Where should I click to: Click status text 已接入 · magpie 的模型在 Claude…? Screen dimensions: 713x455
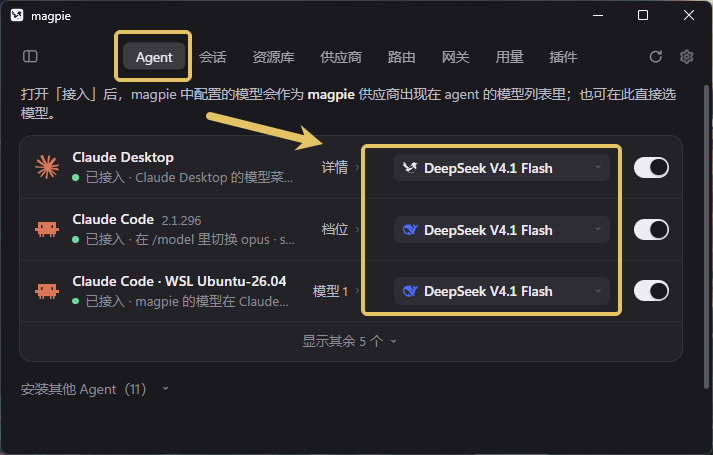tap(187, 301)
